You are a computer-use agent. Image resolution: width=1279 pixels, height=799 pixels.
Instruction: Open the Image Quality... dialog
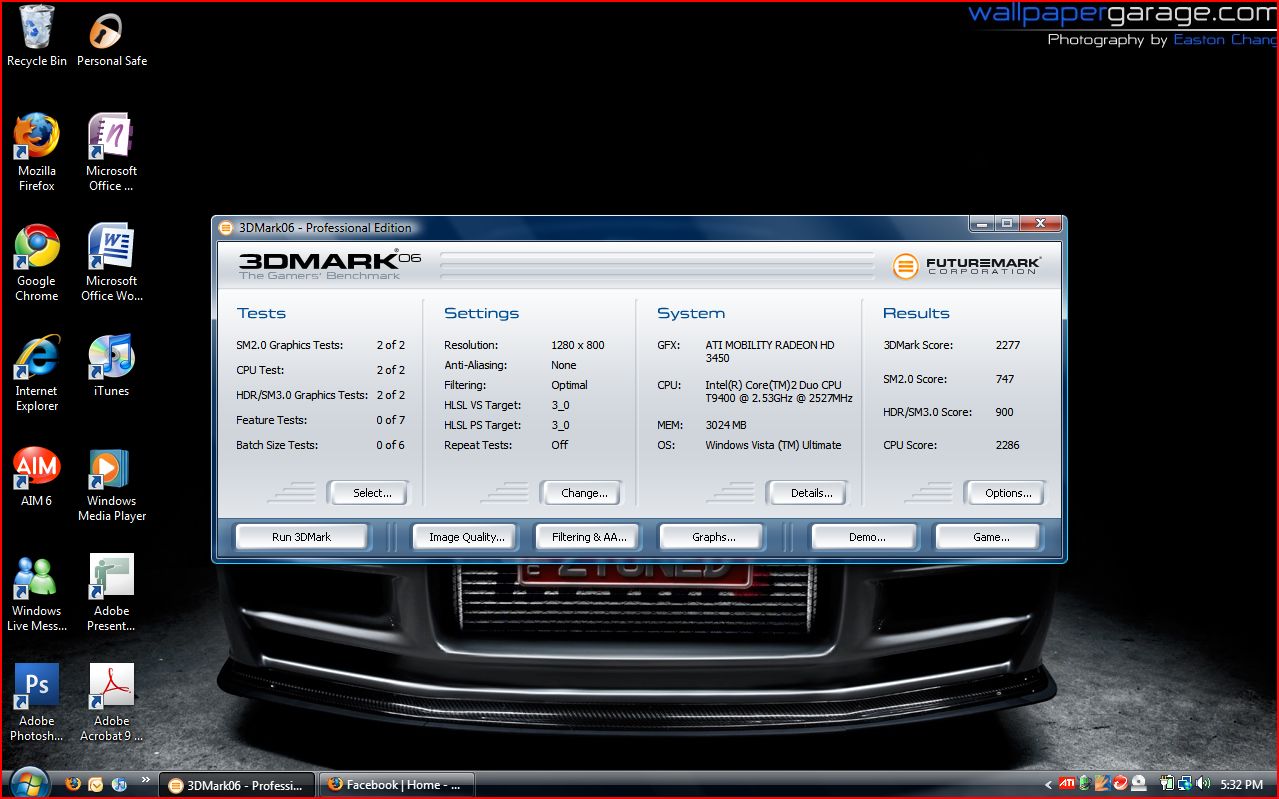pos(467,537)
